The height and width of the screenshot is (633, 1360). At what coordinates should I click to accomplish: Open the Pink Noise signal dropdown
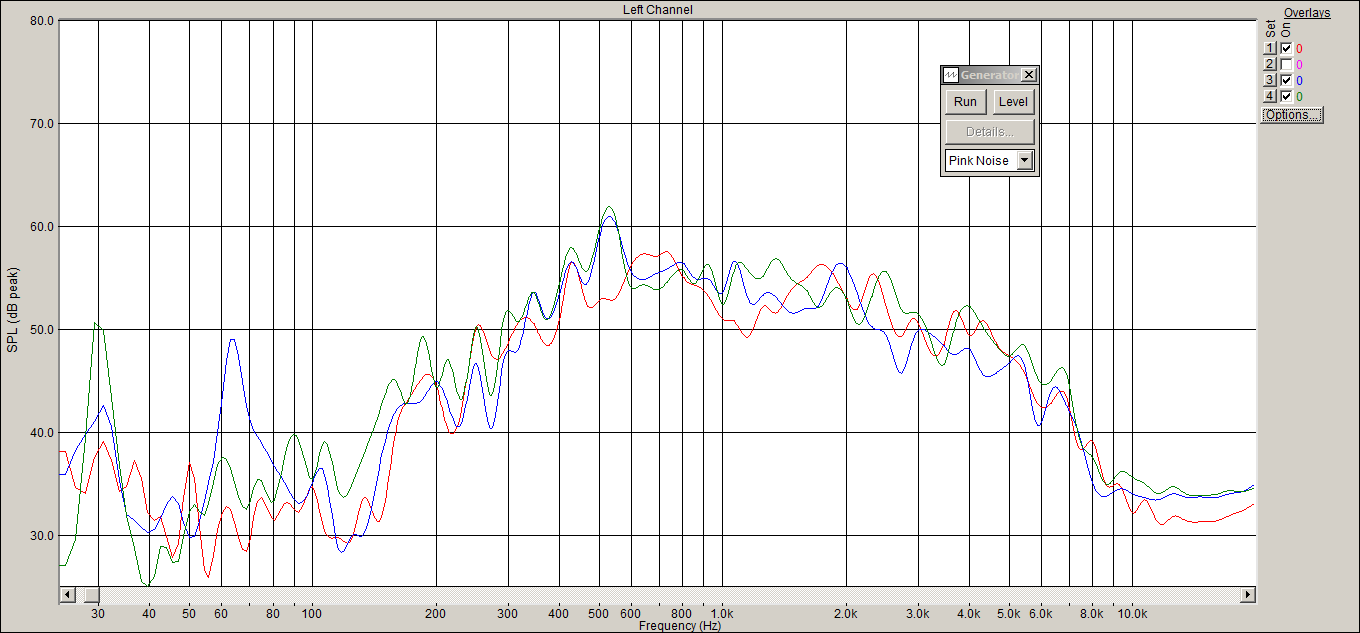(1024, 160)
